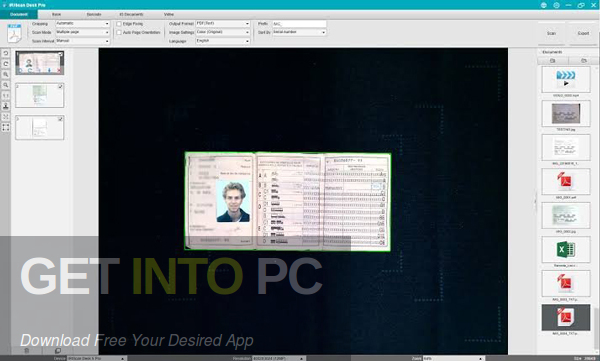
Task: Open the Output Format dropdown
Action: click(x=223, y=24)
